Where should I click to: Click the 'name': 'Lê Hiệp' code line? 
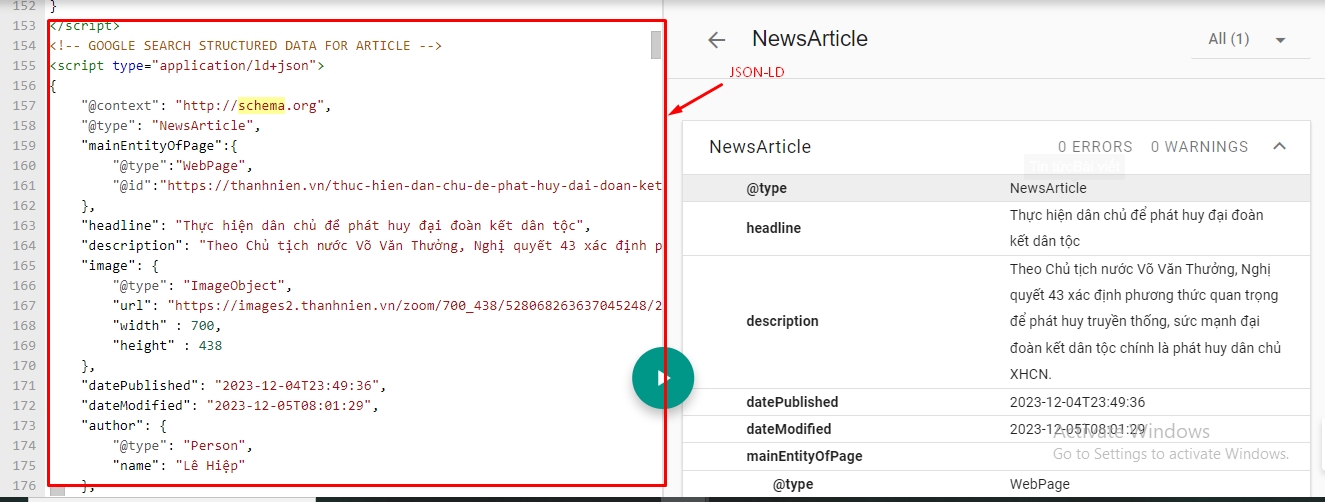179,465
